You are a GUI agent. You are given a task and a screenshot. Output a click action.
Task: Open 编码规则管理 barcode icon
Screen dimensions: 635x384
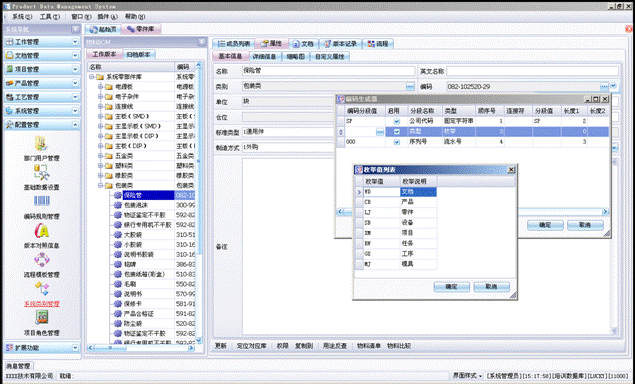coord(41,201)
